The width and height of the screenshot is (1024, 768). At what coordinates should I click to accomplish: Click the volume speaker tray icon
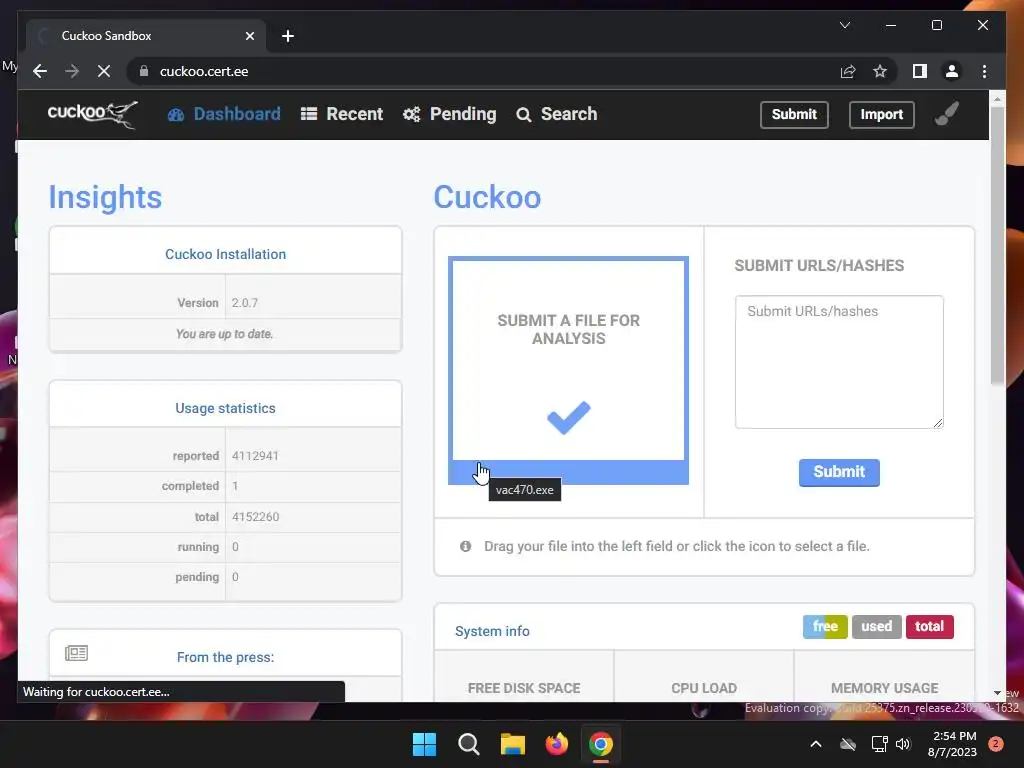903,744
